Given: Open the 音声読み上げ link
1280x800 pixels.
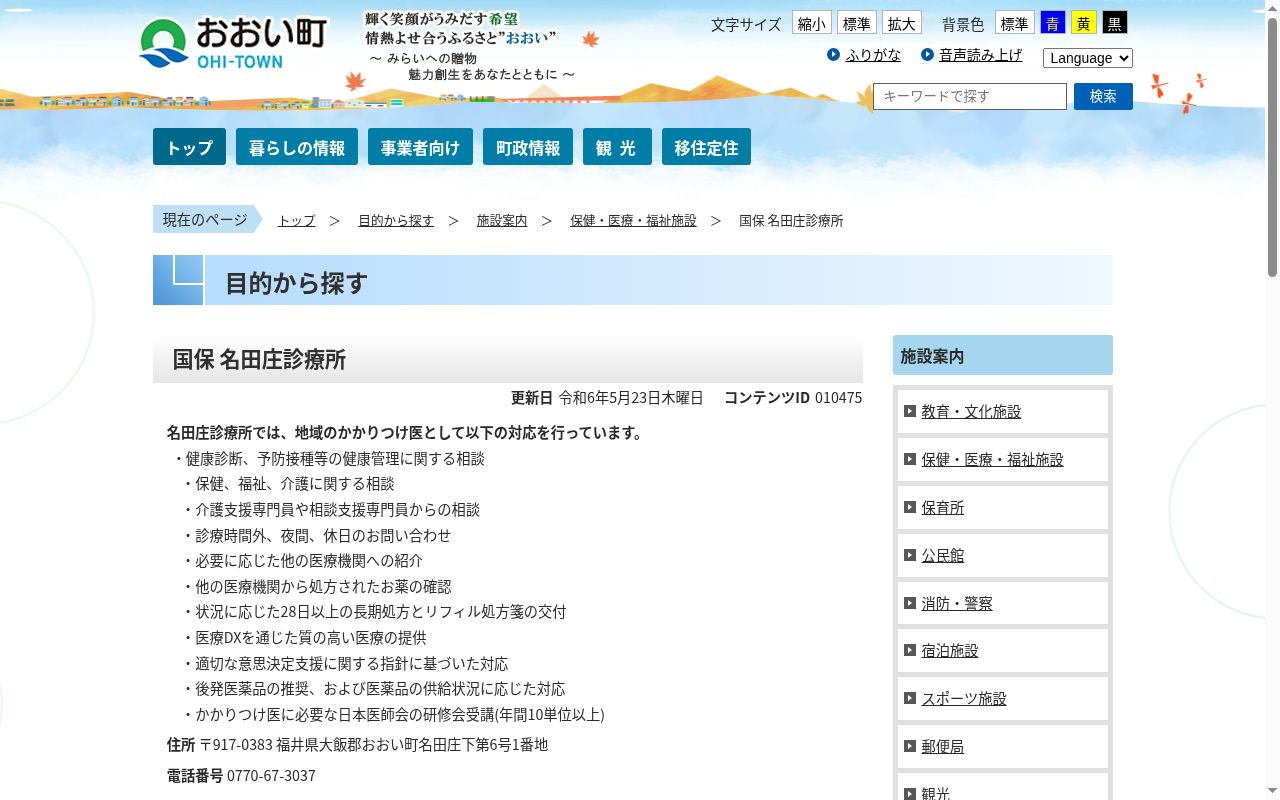Looking at the screenshot, I should 980,55.
